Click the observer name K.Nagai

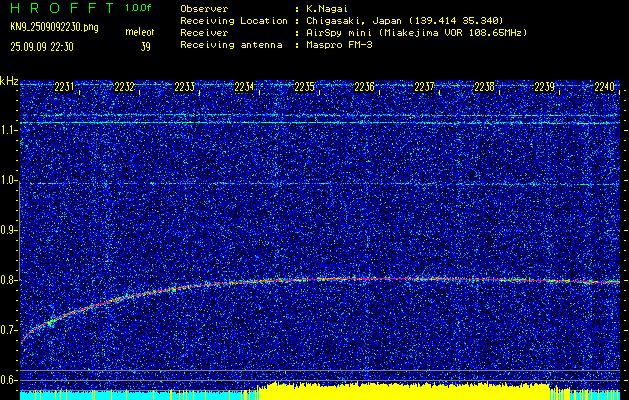(325, 8)
